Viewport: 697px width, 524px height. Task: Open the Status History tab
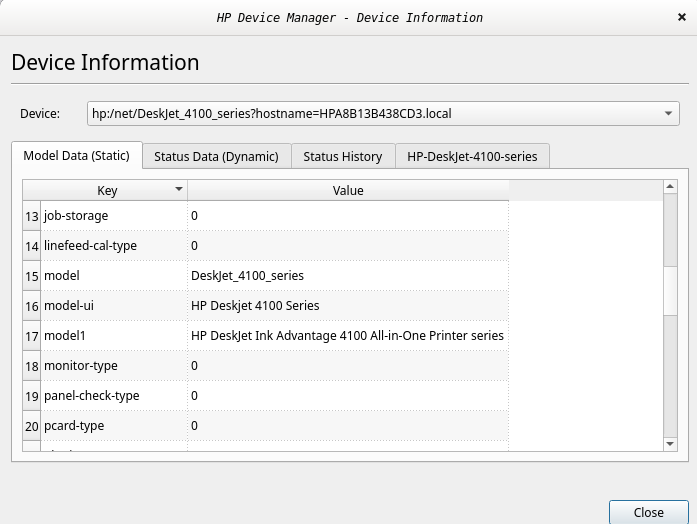click(x=342, y=156)
